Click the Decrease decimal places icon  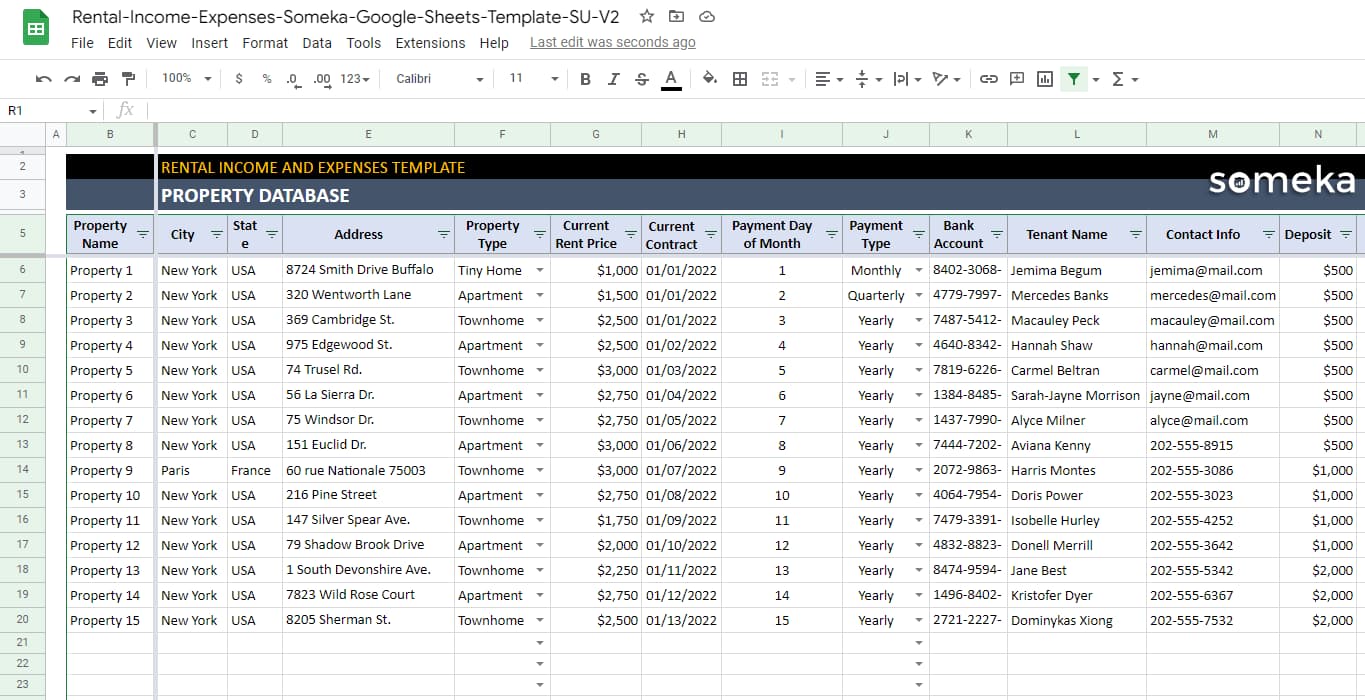pos(292,78)
